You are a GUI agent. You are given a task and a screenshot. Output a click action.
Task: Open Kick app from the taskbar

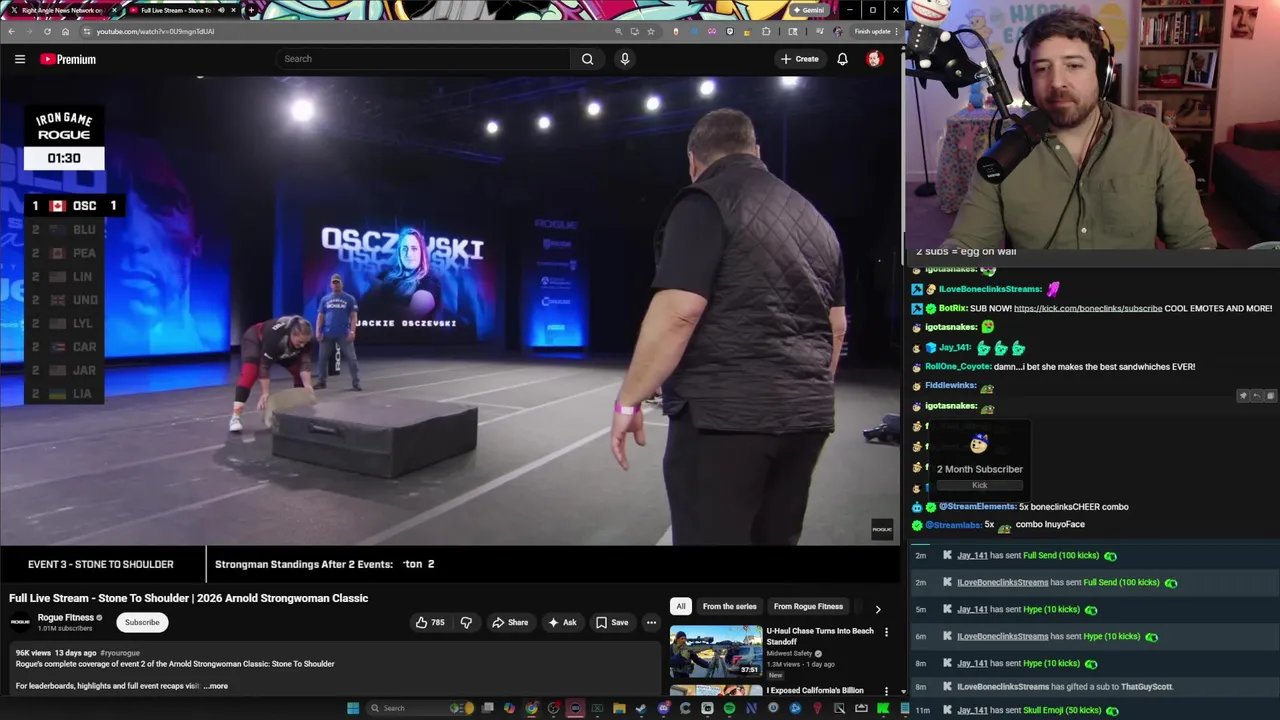pyautogui.click(x=883, y=708)
